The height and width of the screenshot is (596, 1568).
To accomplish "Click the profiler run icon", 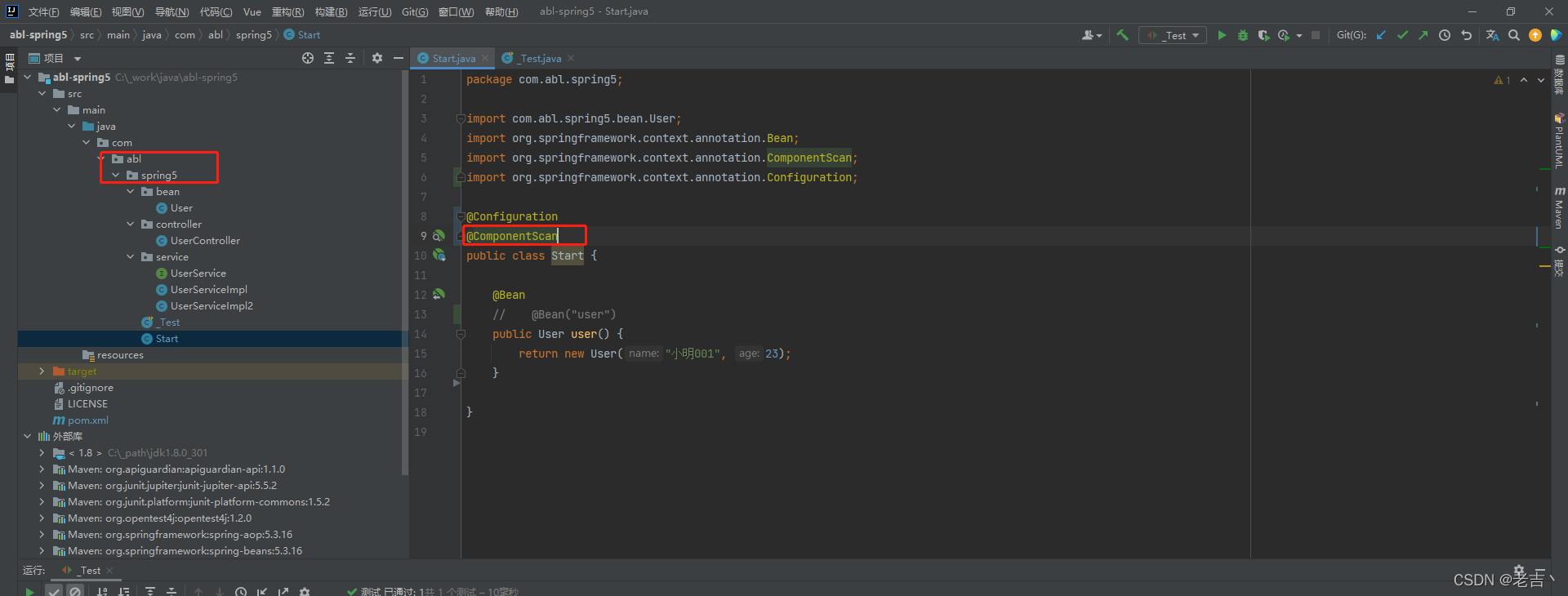I will pos(1284,35).
